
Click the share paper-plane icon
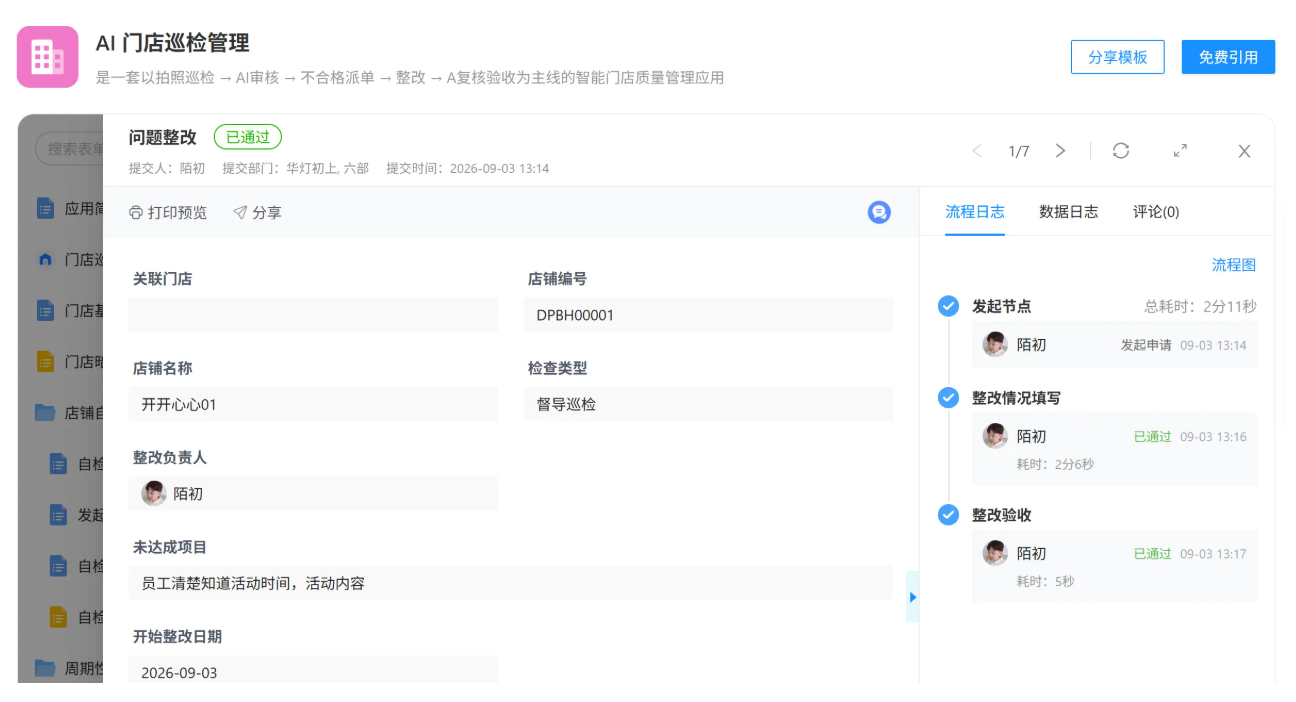tap(240, 213)
